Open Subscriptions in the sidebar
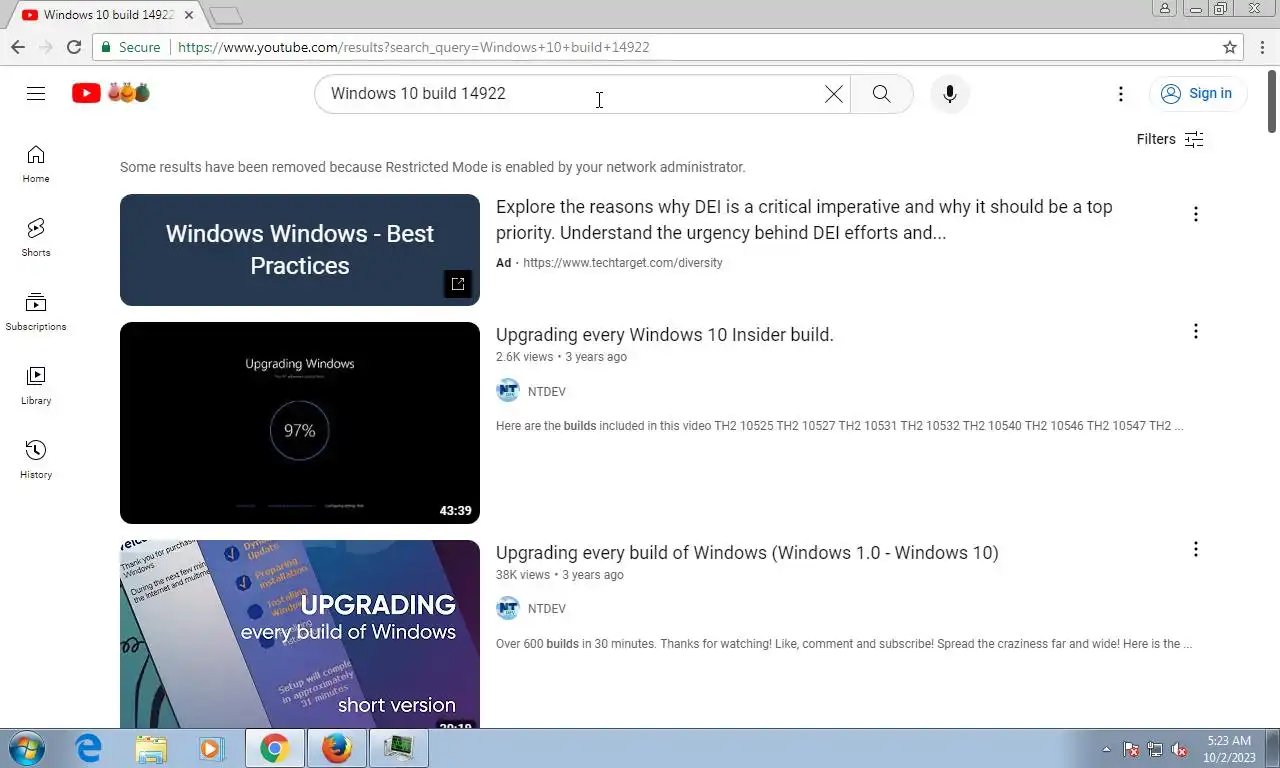 click(x=36, y=312)
